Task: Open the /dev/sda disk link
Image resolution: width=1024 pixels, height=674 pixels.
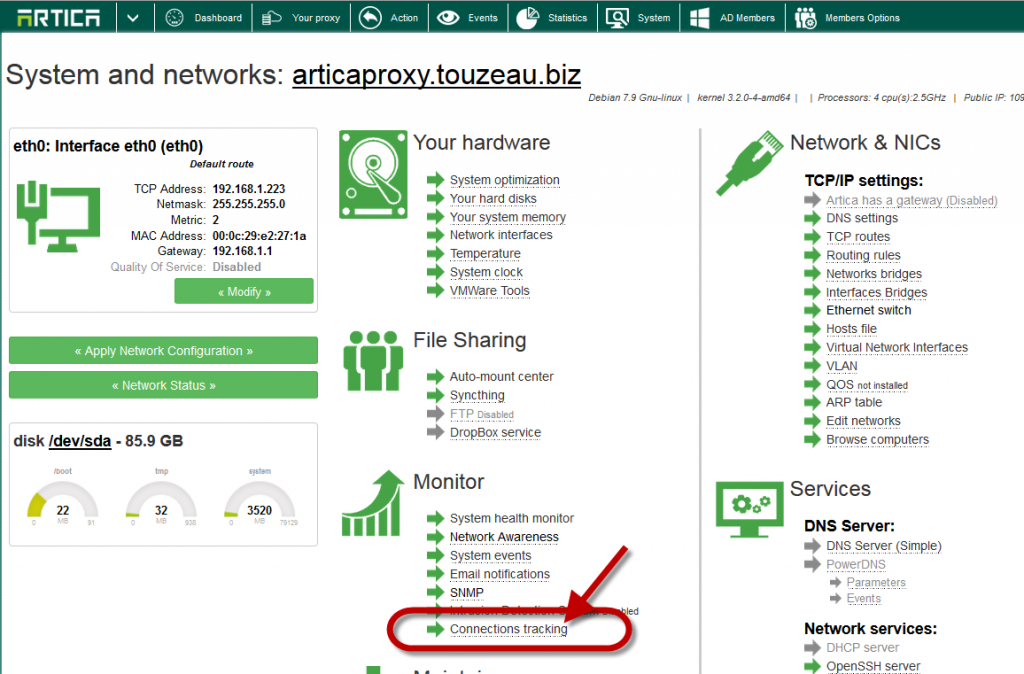Action: click(x=80, y=441)
